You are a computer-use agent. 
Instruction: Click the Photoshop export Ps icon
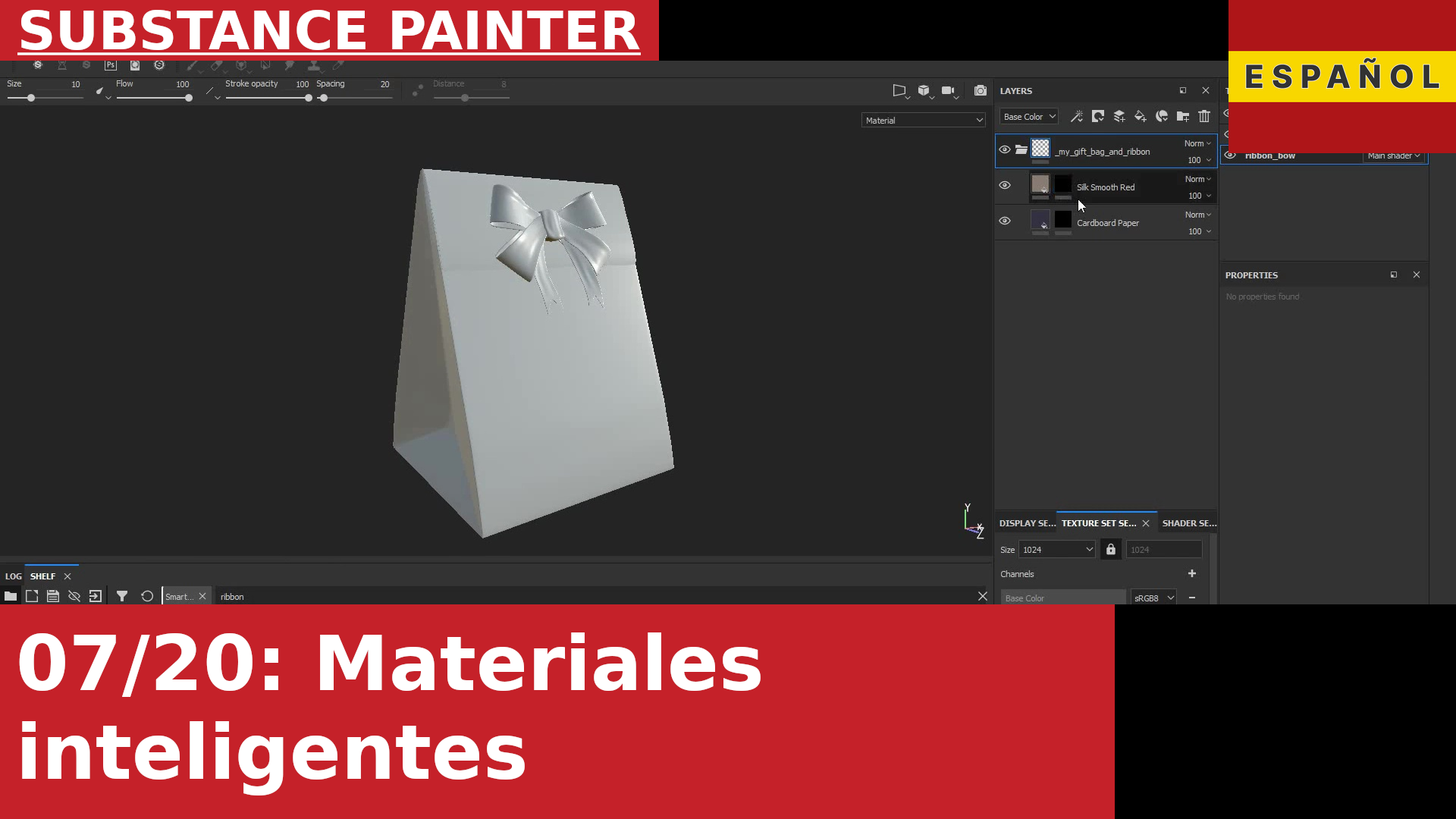point(111,65)
